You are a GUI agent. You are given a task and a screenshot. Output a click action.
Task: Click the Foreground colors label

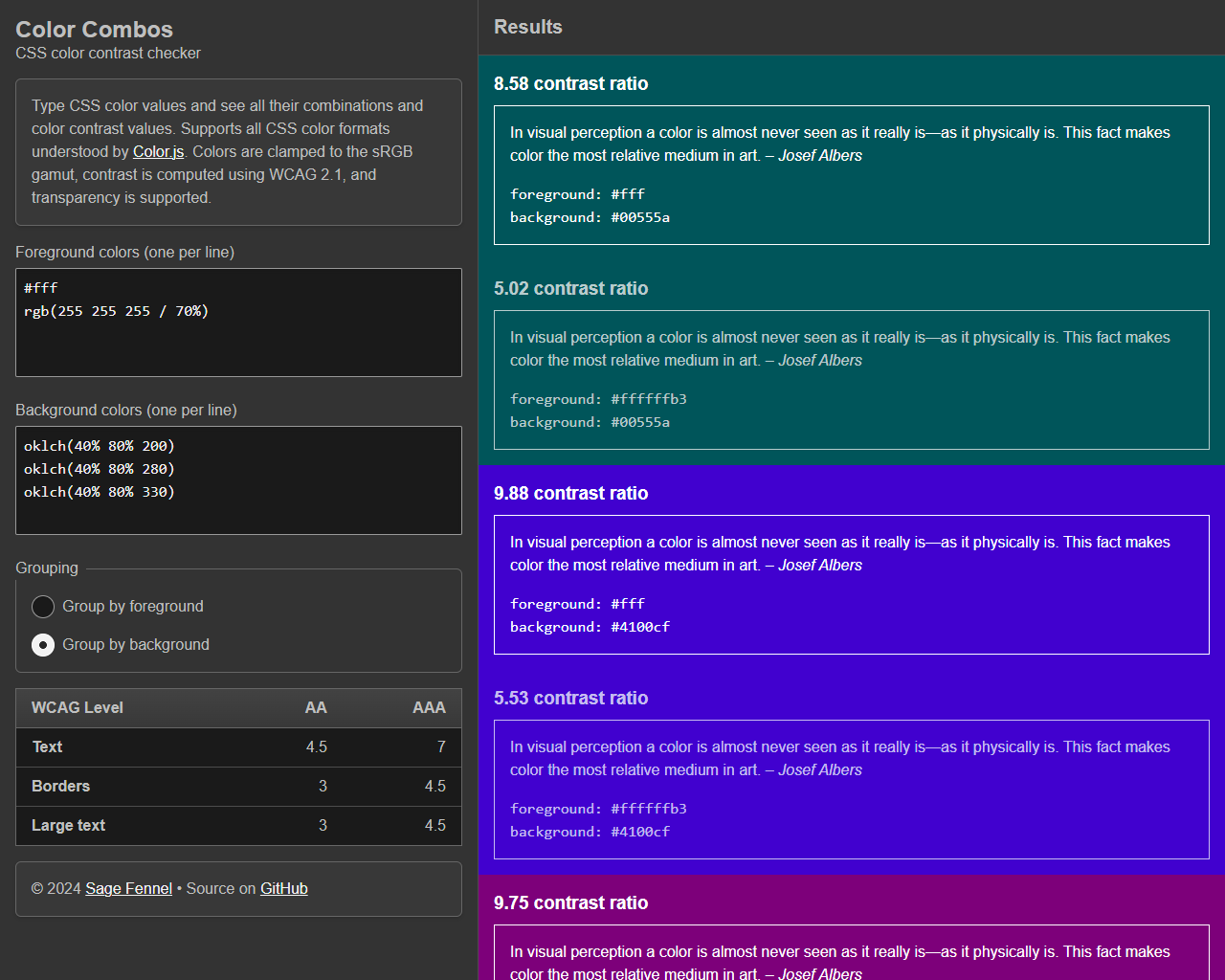coord(124,252)
